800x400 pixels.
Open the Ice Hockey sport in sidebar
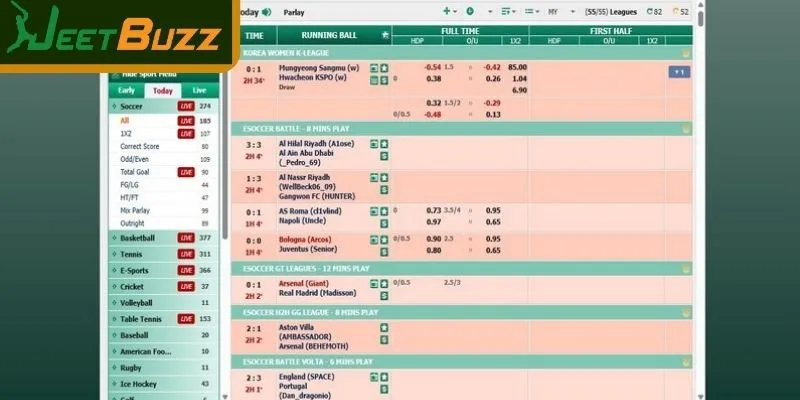163,384
